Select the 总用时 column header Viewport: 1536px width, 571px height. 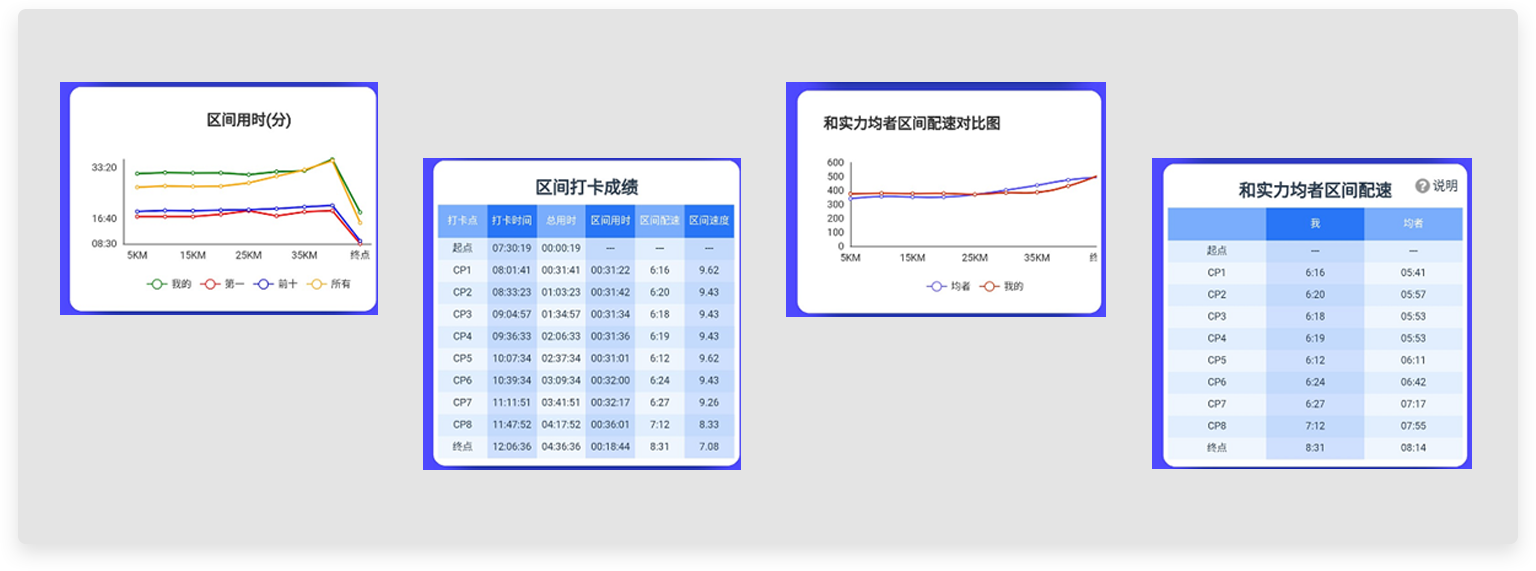tap(561, 221)
